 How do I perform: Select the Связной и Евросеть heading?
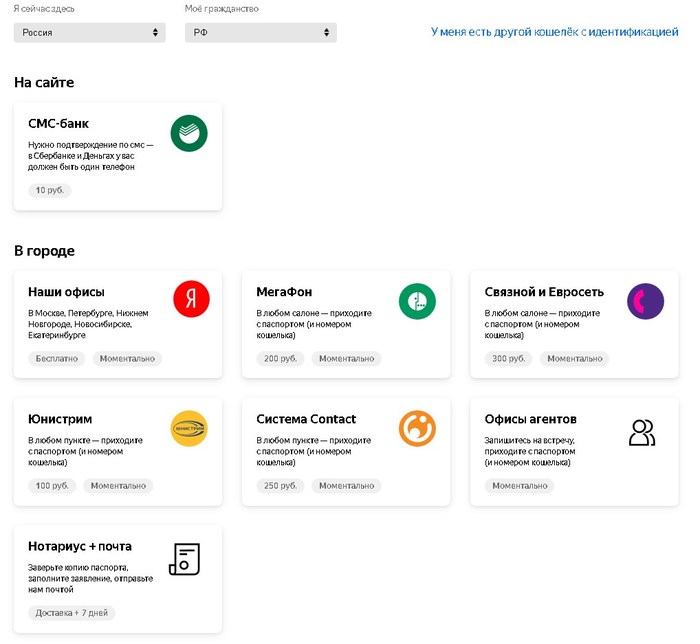pos(544,292)
